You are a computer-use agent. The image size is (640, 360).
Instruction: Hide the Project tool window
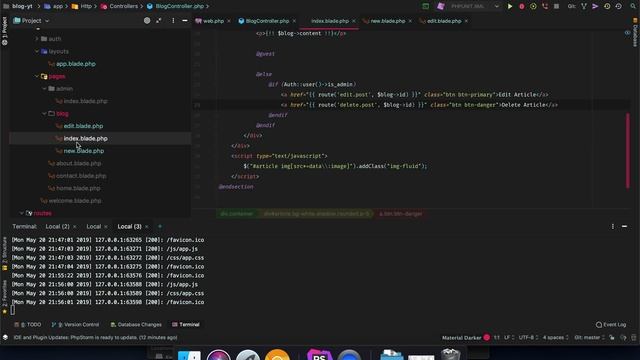point(185,20)
